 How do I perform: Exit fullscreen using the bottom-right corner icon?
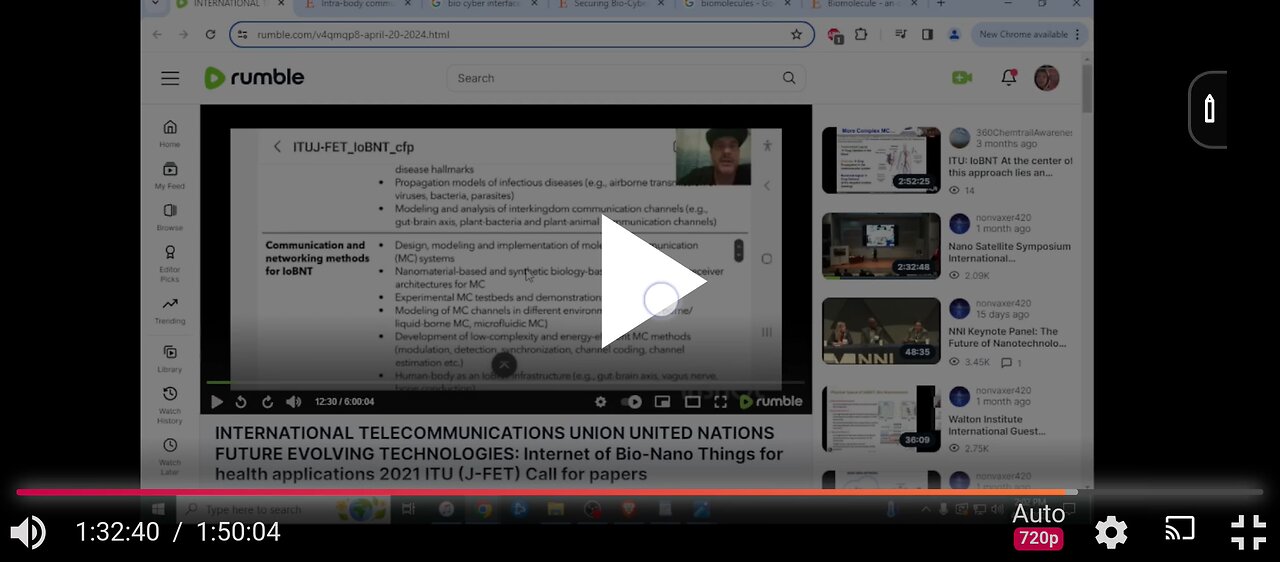coord(1247,532)
